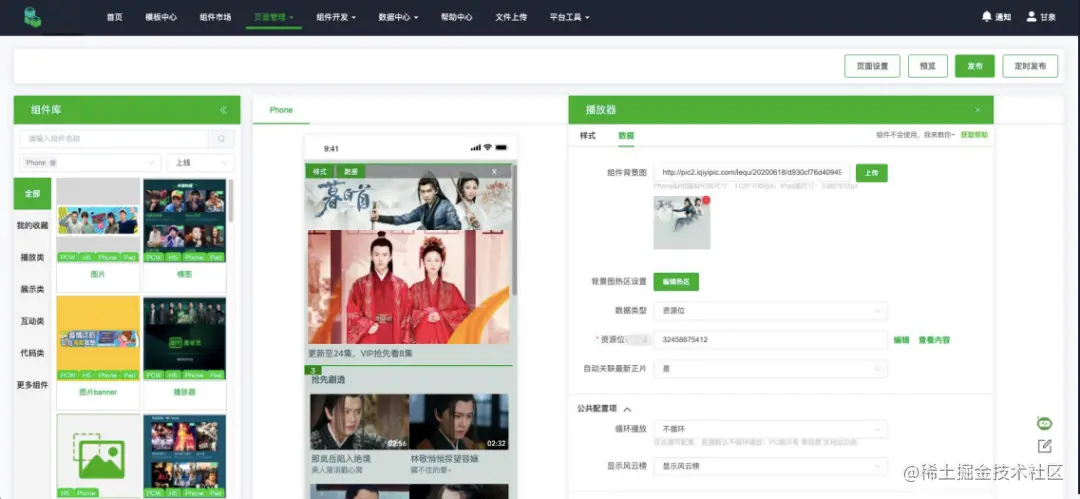Switch to the 样式 tab in 播放器 panel
Image resolution: width=1080 pixels, height=499 pixels.
tap(588, 136)
